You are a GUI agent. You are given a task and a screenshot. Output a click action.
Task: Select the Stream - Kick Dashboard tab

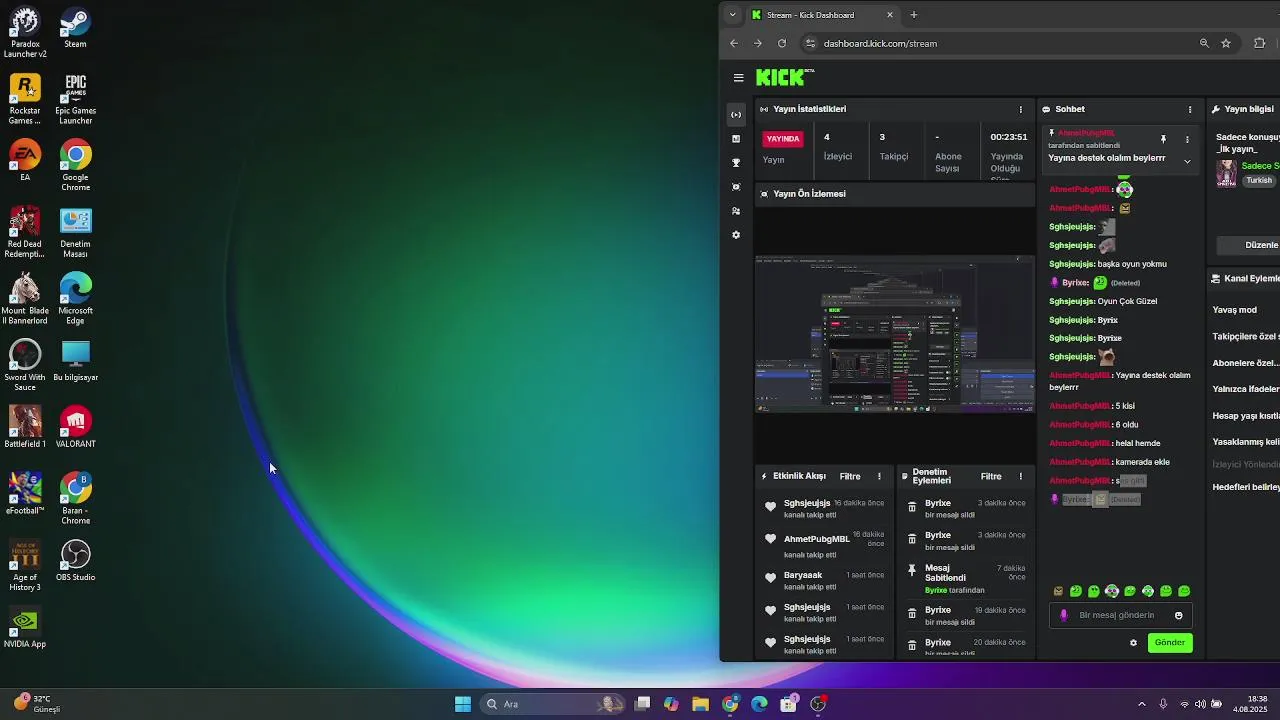click(x=823, y=15)
